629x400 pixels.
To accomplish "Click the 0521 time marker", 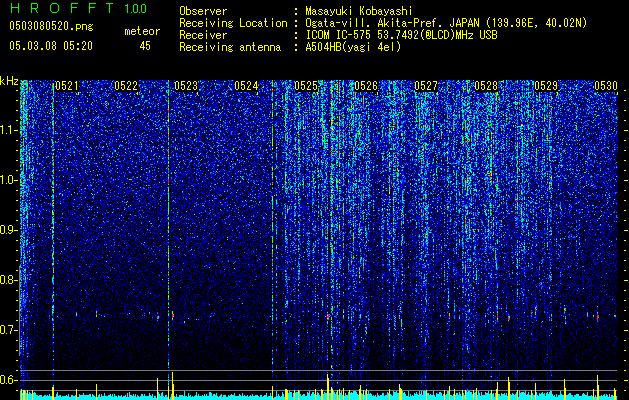I will [67, 86].
